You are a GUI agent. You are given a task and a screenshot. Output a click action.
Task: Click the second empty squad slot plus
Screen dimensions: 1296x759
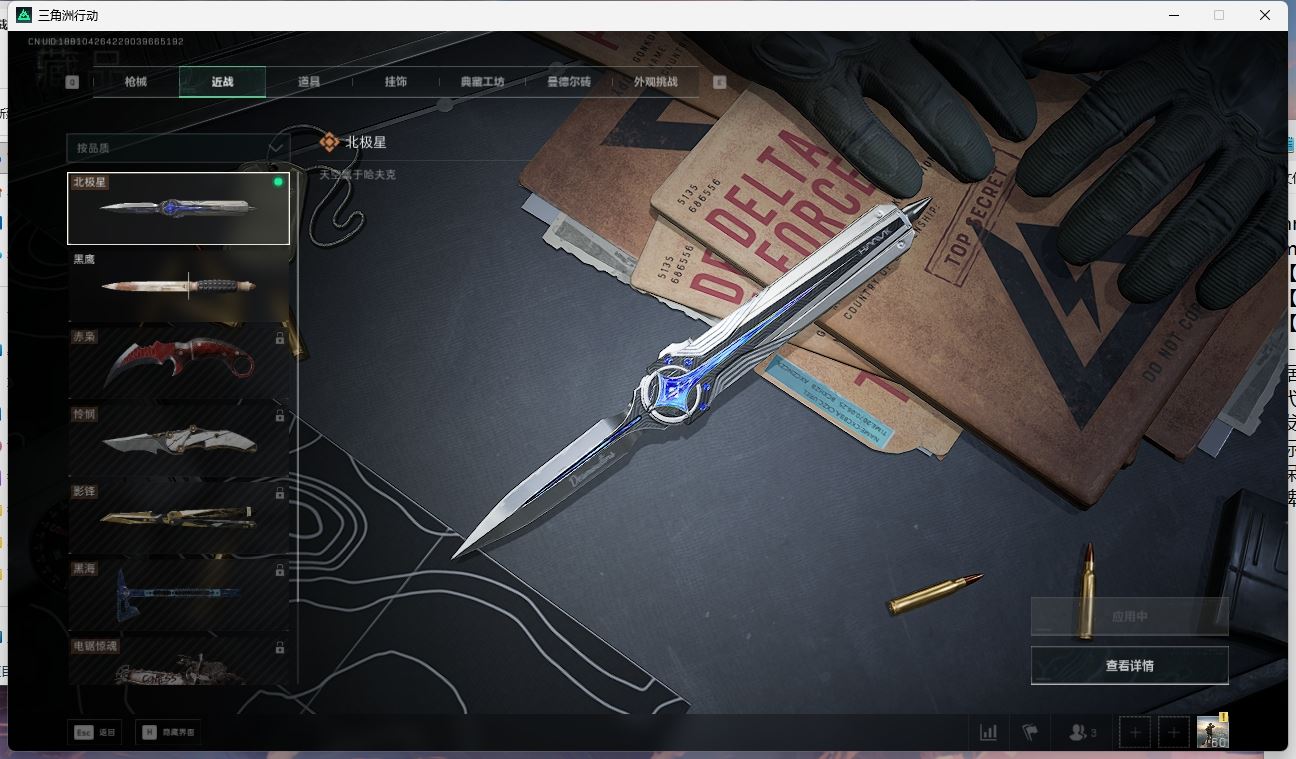(x=1174, y=732)
